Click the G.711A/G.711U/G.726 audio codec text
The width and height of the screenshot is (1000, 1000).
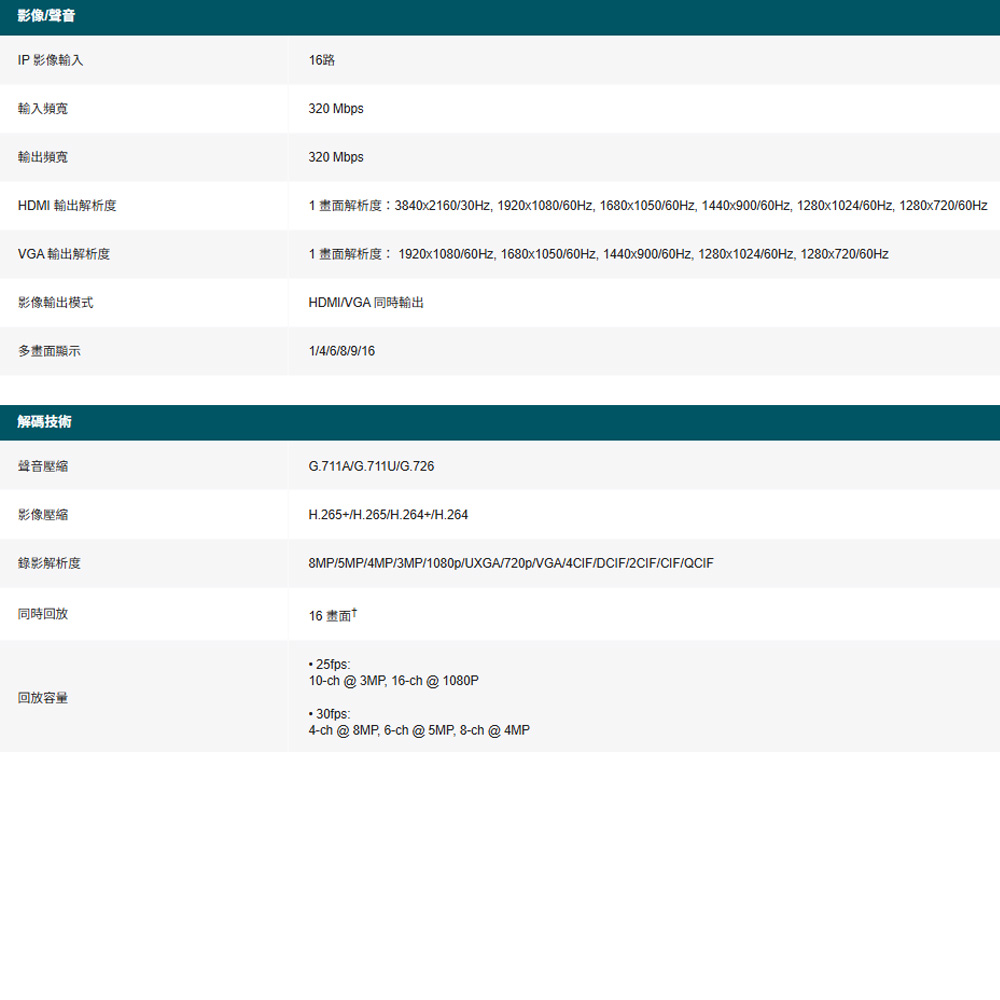pos(371,467)
